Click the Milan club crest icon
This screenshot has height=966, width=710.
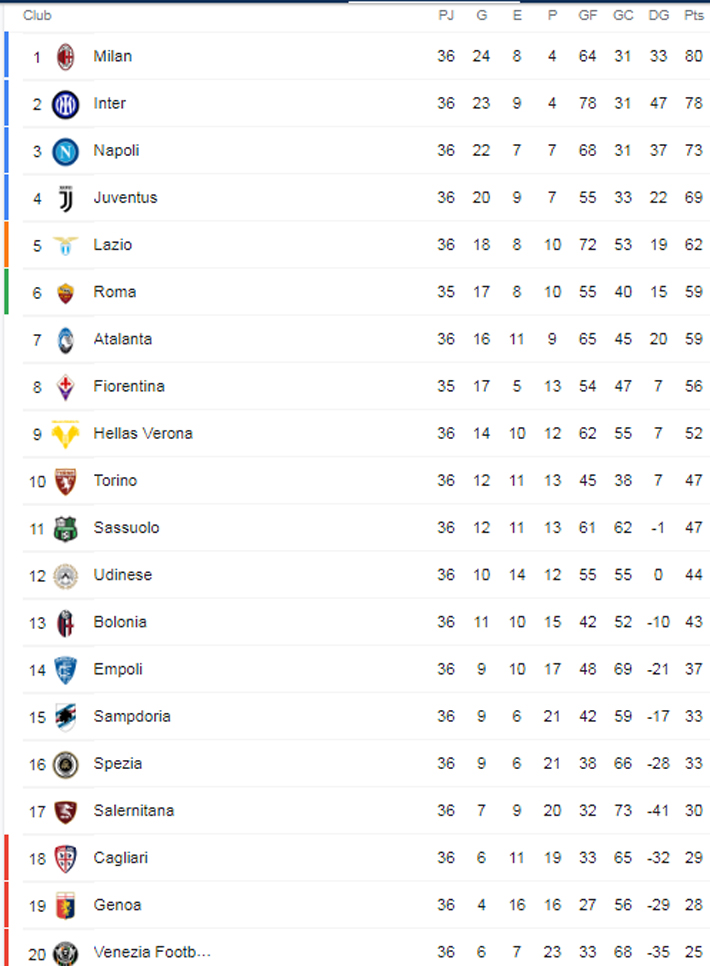(65, 57)
